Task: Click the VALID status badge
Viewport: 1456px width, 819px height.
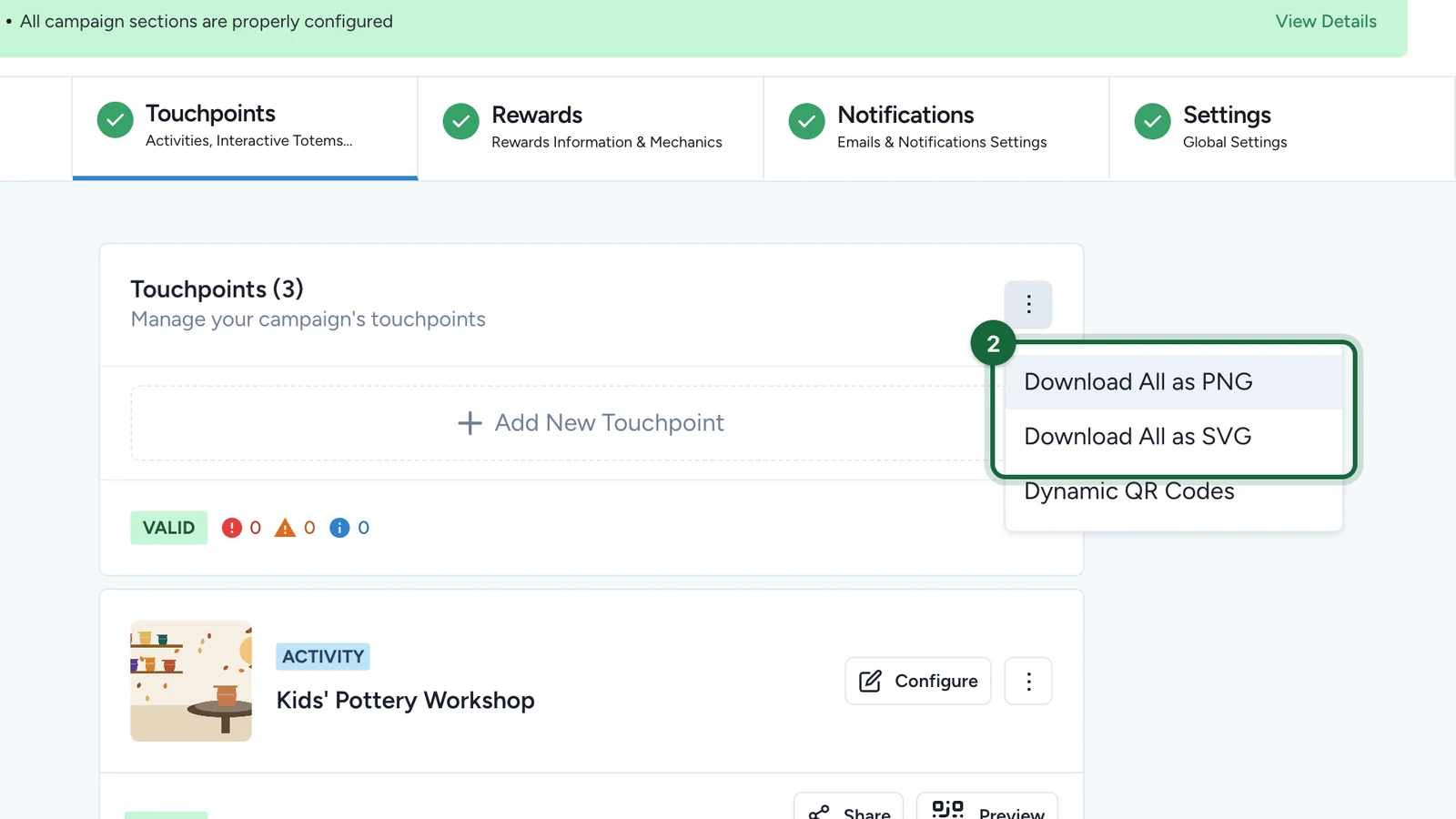Action: click(x=168, y=528)
